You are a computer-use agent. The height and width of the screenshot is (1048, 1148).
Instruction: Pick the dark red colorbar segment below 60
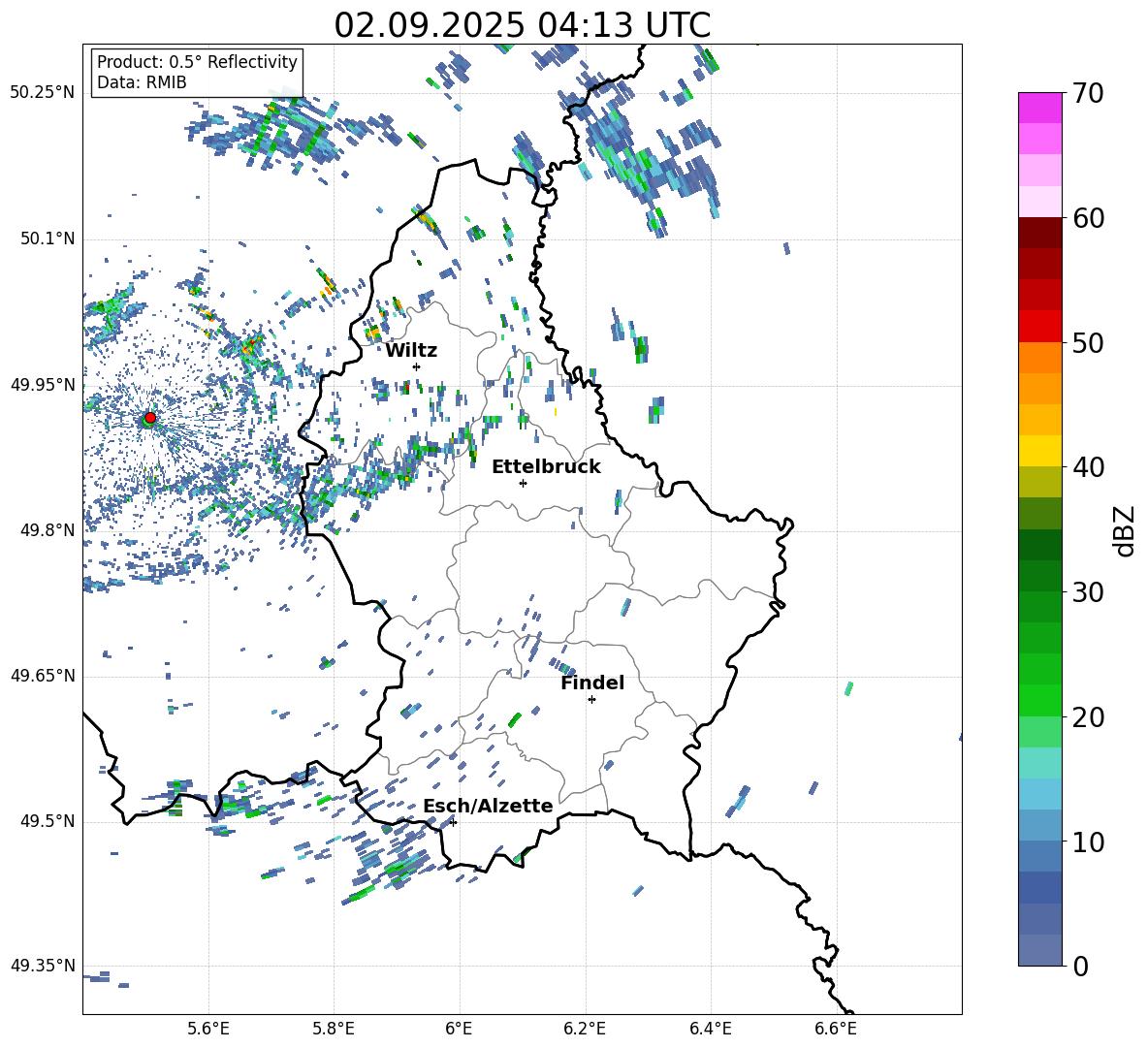coord(1040,233)
